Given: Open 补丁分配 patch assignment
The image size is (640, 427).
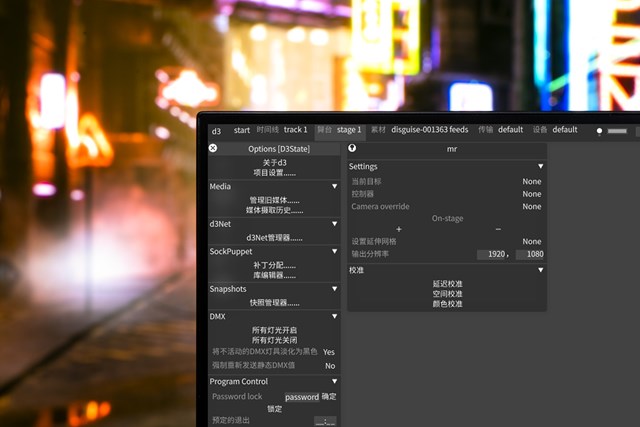Looking at the screenshot, I should pos(274,265).
